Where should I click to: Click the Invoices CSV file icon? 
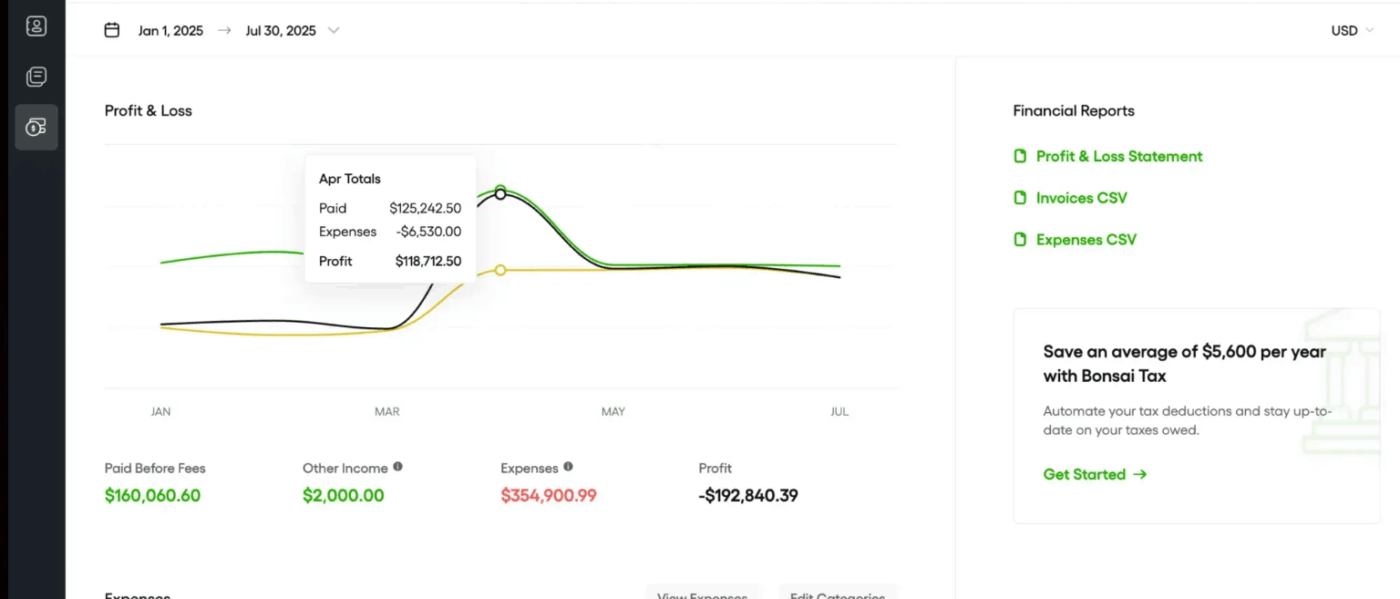(x=1020, y=198)
